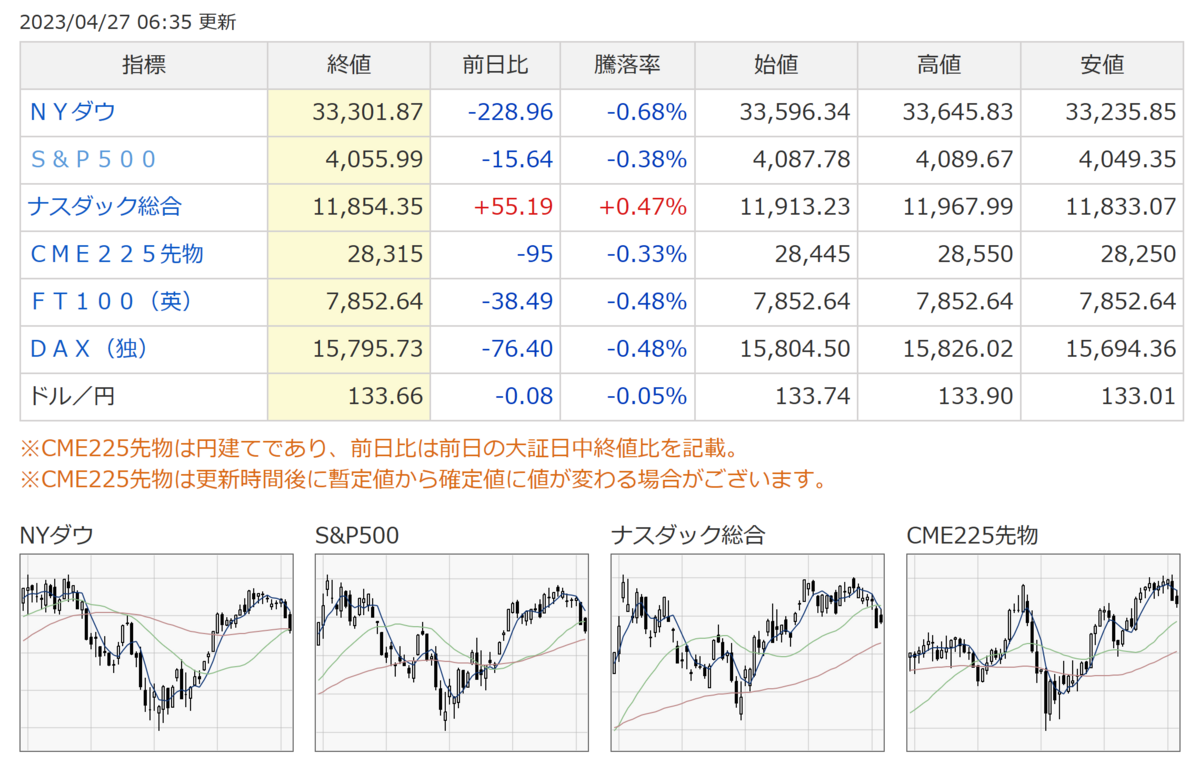Click the ナスダック総合 chart thumbnail
1200x764 pixels.
click(x=747, y=654)
